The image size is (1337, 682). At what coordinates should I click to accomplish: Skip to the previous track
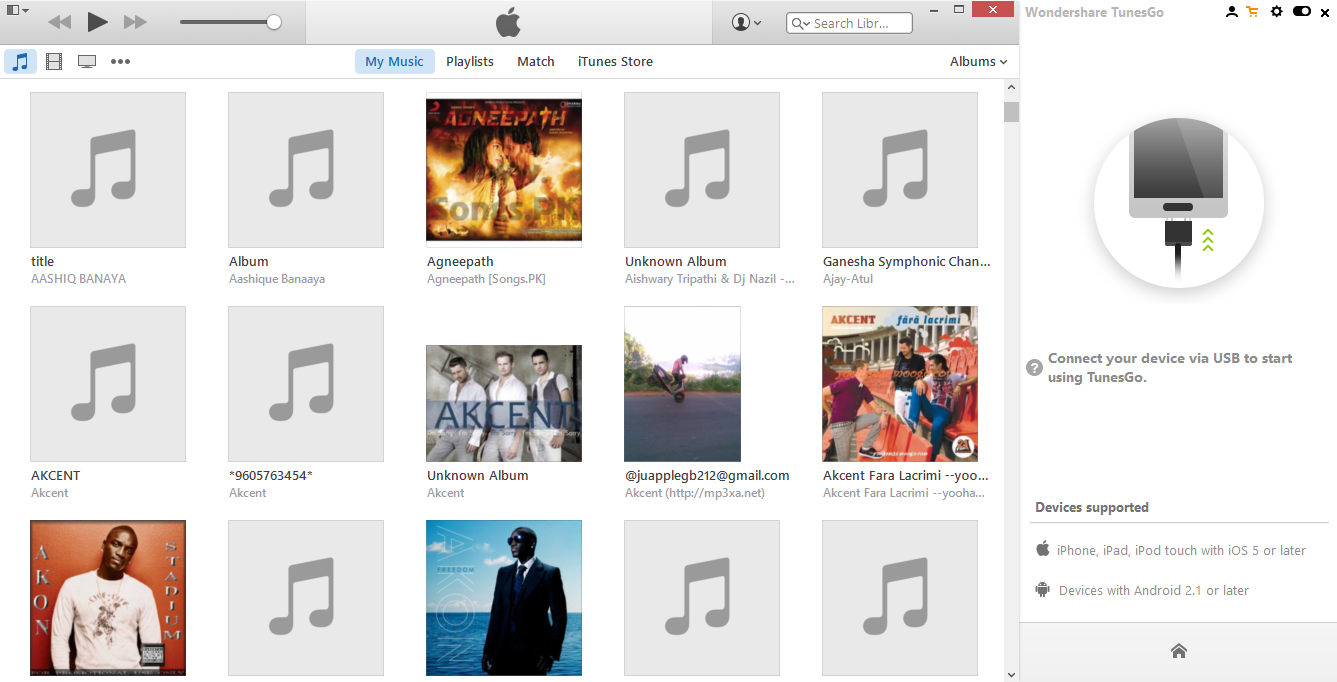(59, 22)
